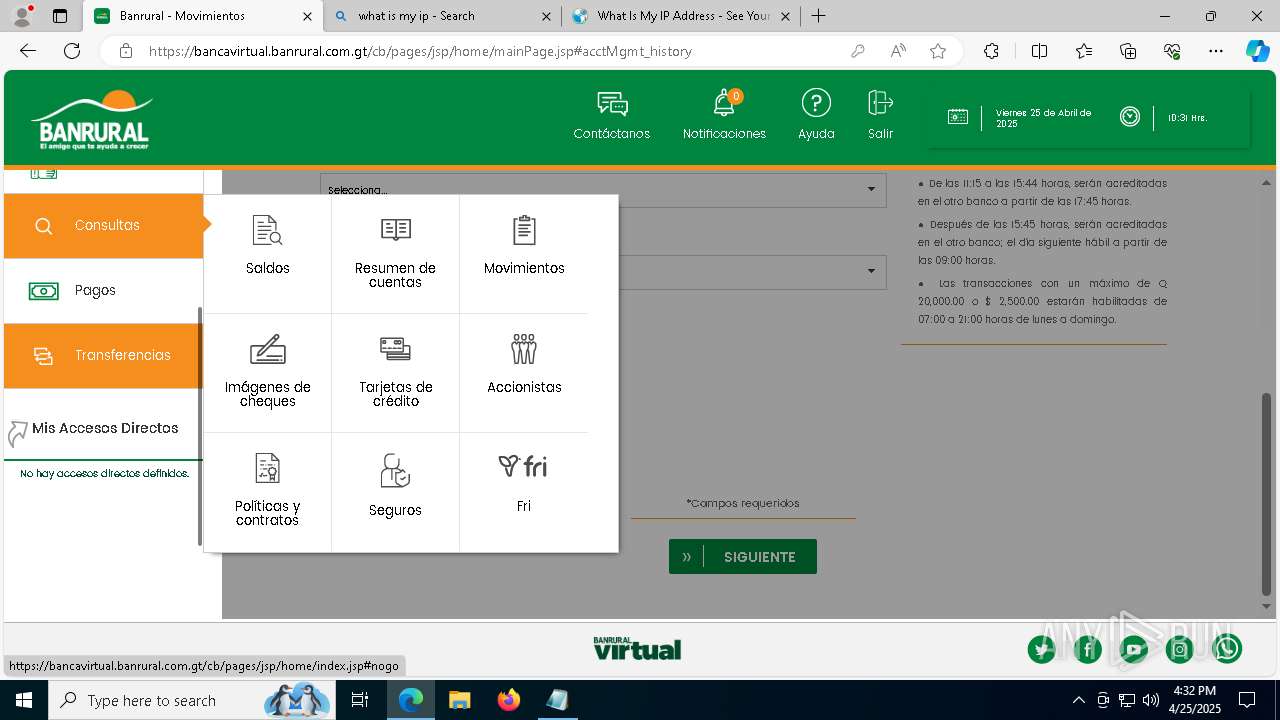1280x720 pixels.
Task: Open browser Extensions puzzle icon
Action: click(991, 51)
